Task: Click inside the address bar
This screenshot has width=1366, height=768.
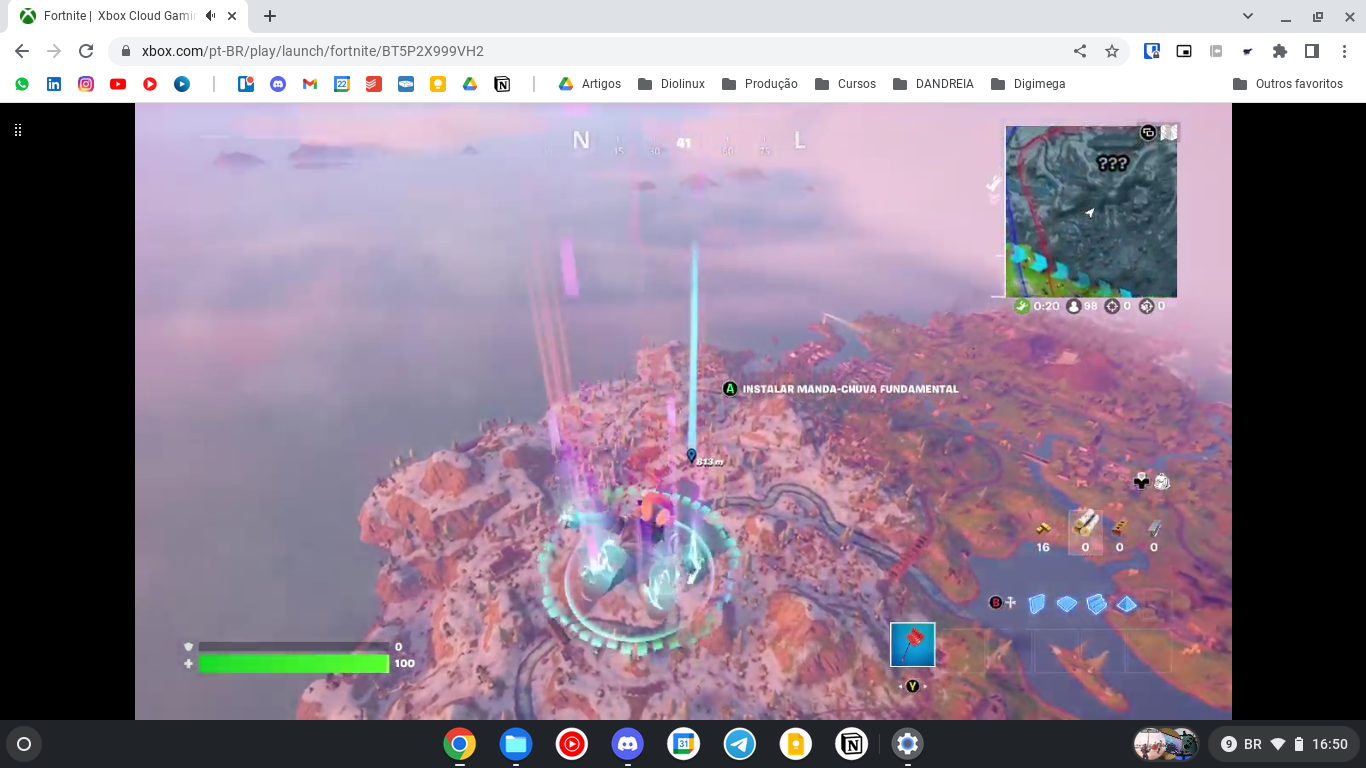Action: [x=400, y=50]
